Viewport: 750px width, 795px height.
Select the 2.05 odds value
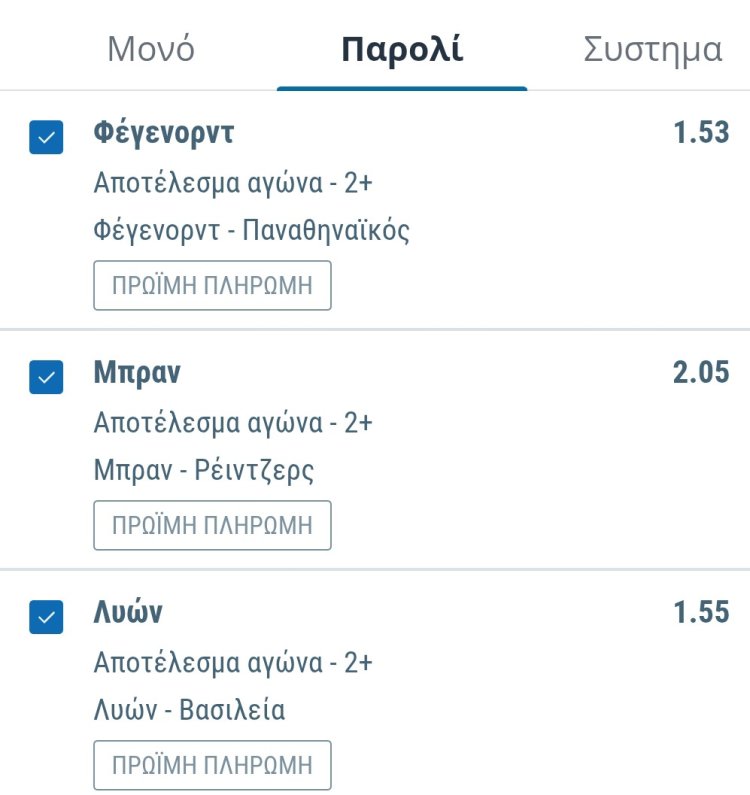[701, 373]
